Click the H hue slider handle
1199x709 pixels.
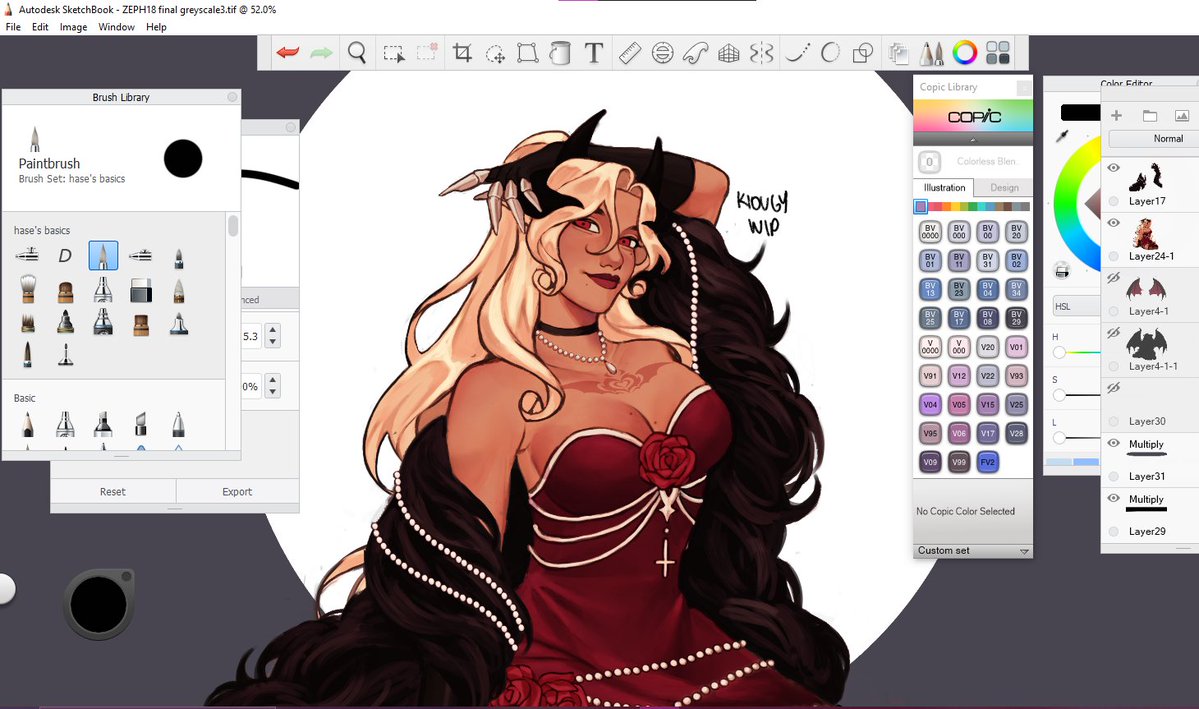(1059, 353)
